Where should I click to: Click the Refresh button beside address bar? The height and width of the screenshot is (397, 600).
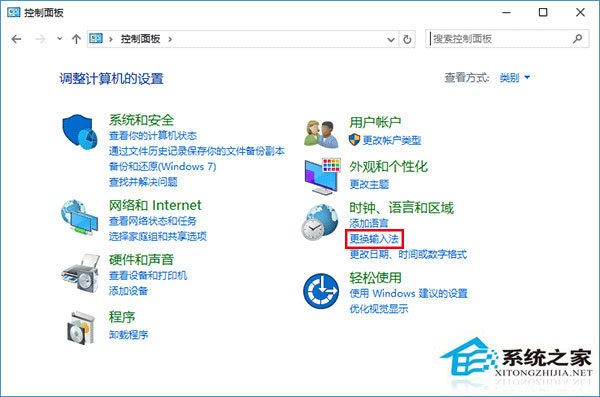point(407,39)
